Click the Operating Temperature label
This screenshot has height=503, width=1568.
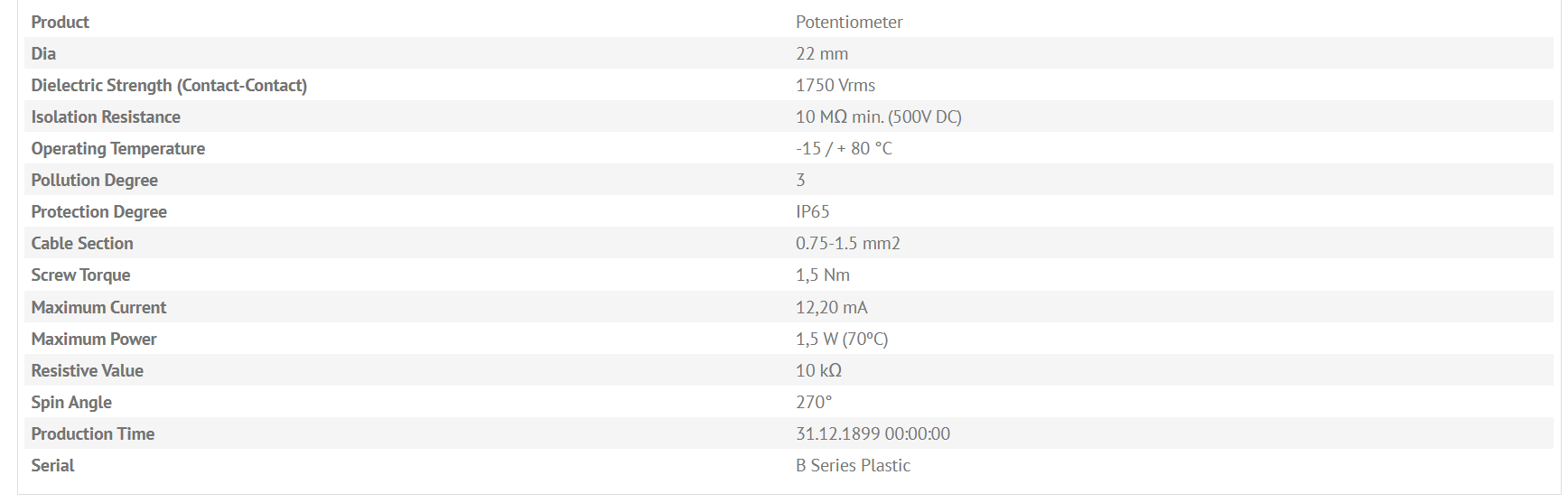click(118, 148)
